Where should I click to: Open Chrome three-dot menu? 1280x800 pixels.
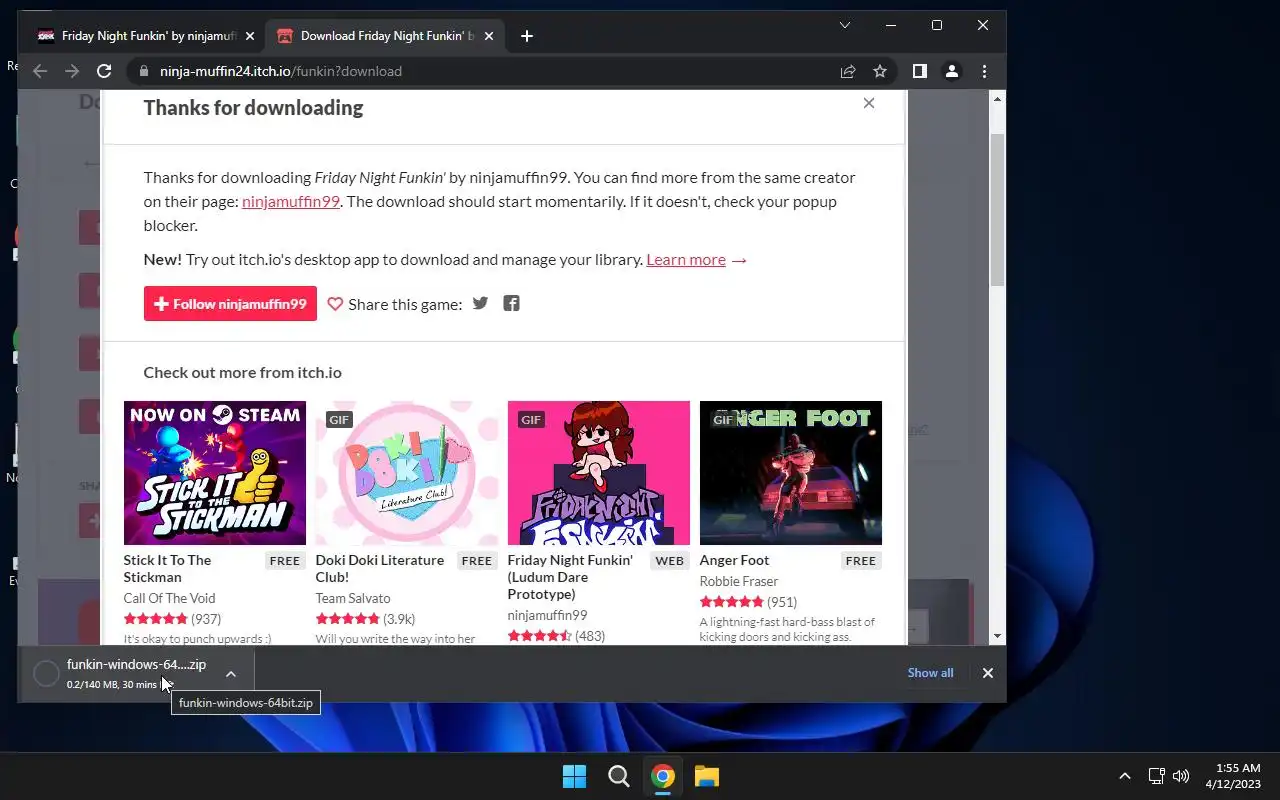tap(984, 71)
